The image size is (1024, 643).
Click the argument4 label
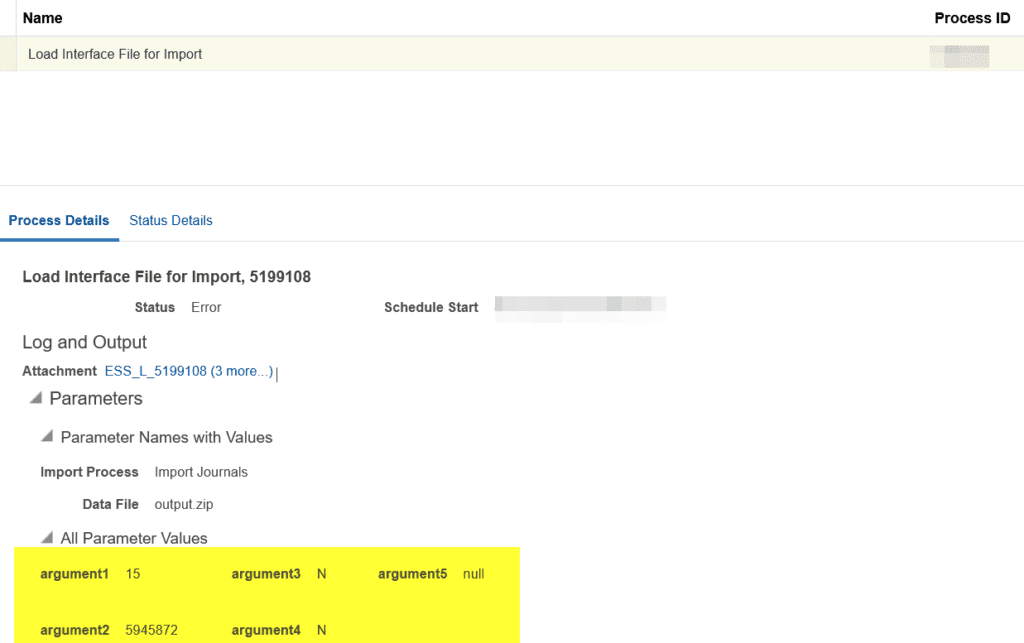tap(266, 630)
